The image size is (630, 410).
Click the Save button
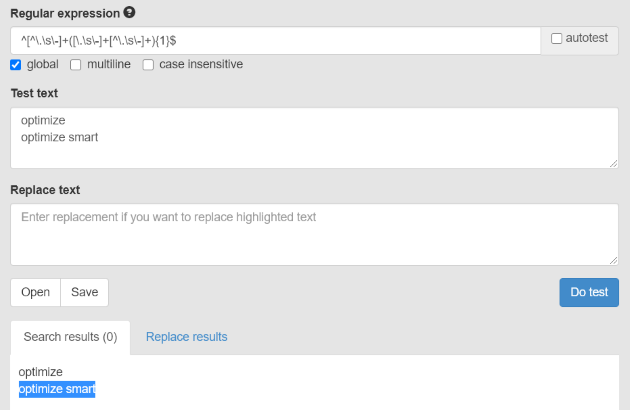point(84,292)
